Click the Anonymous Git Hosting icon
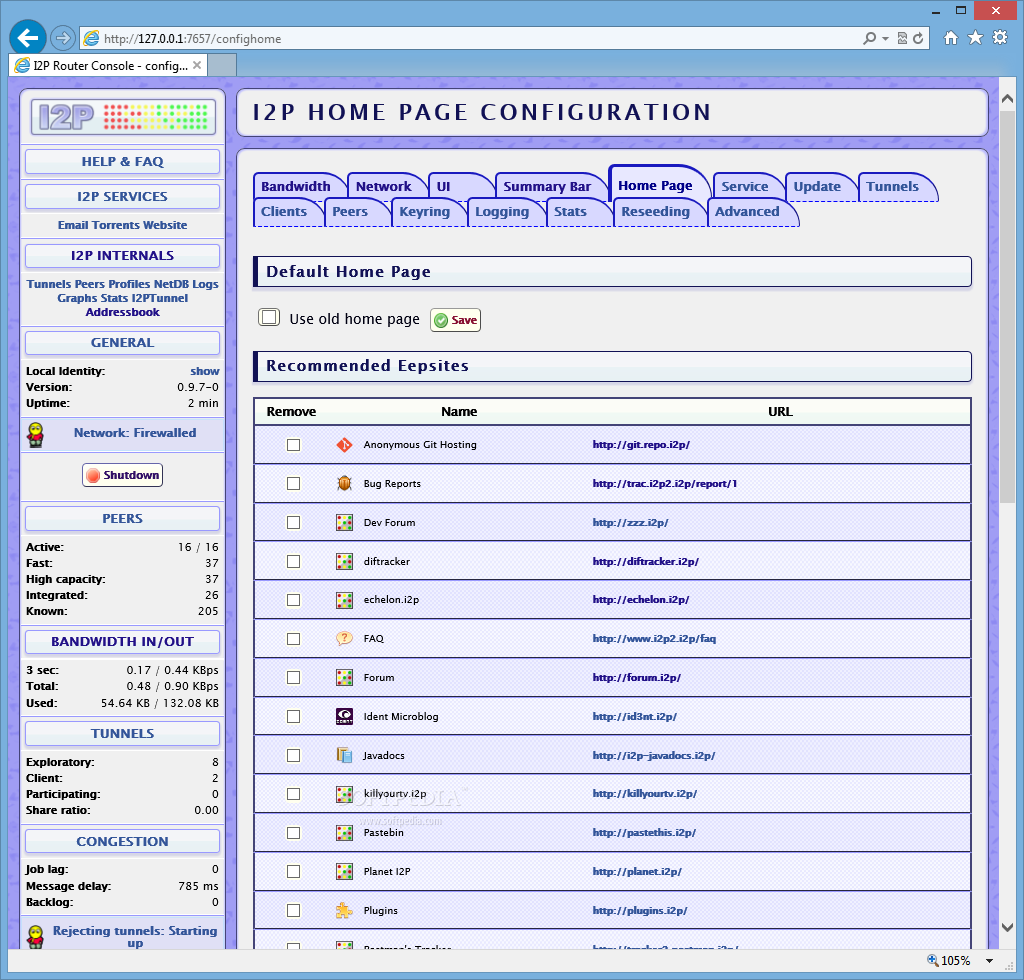This screenshot has height=980, width=1024. click(x=344, y=445)
